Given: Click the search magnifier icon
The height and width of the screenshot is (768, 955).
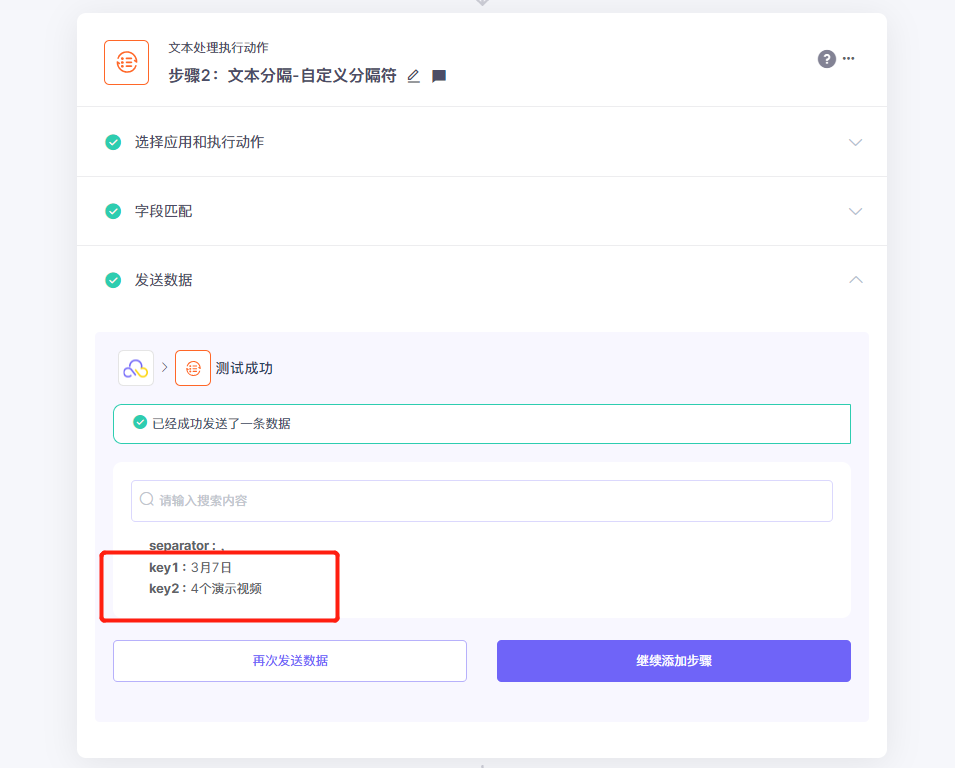Looking at the screenshot, I should click(x=147, y=499).
